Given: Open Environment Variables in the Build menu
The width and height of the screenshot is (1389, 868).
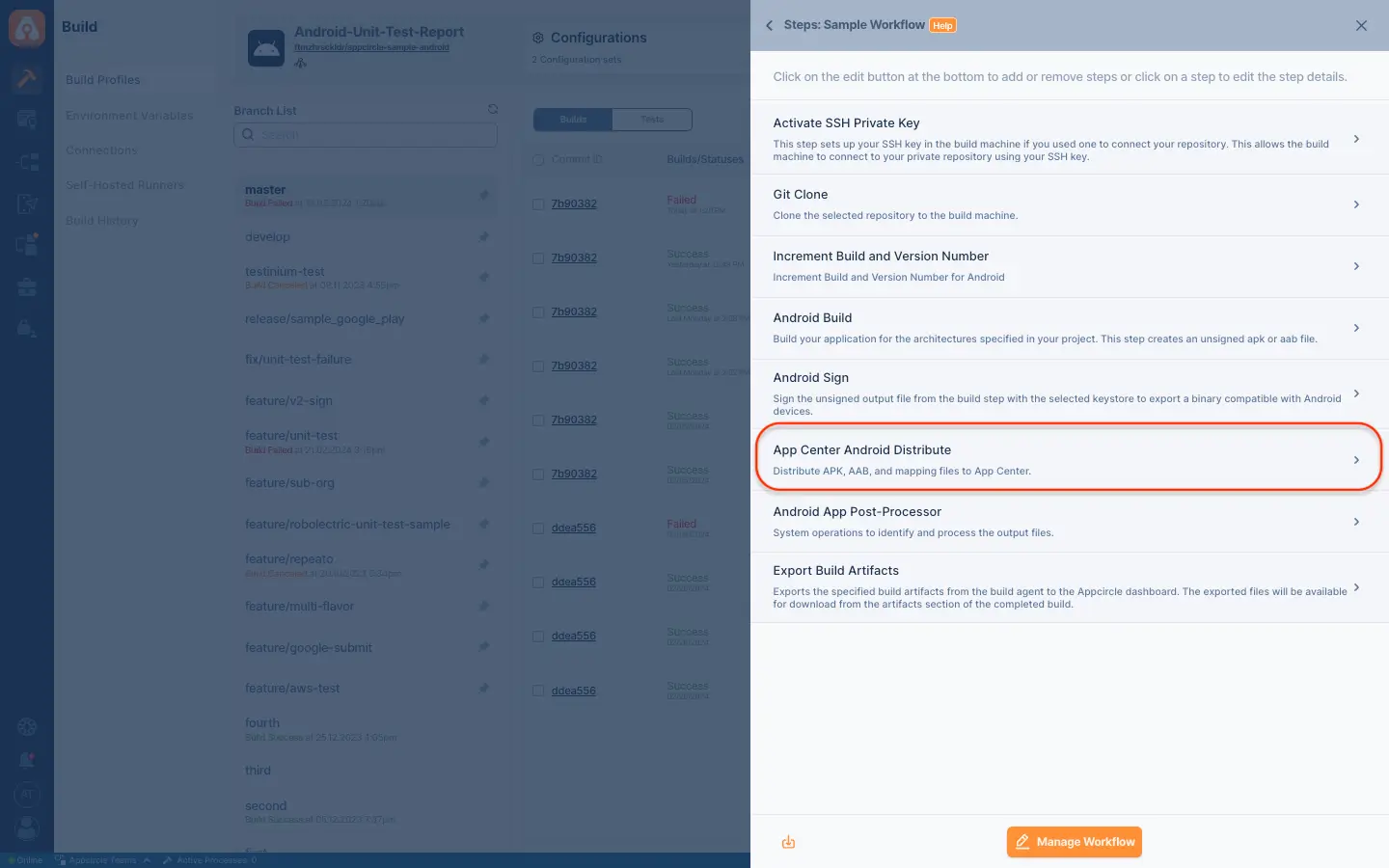Looking at the screenshot, I should [129, 116].
